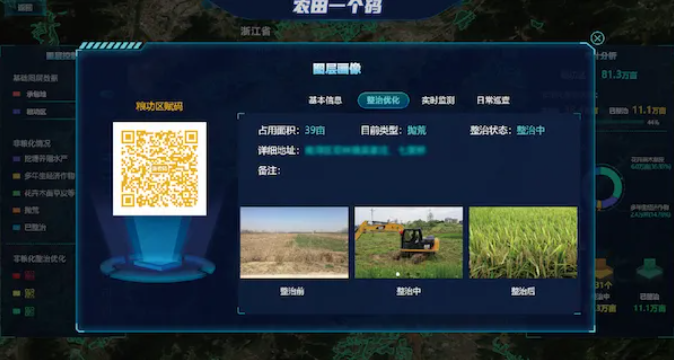Switch to the 实时监测 tab
The height and width of the screenshot is (360, 674).
coord(438,101)
